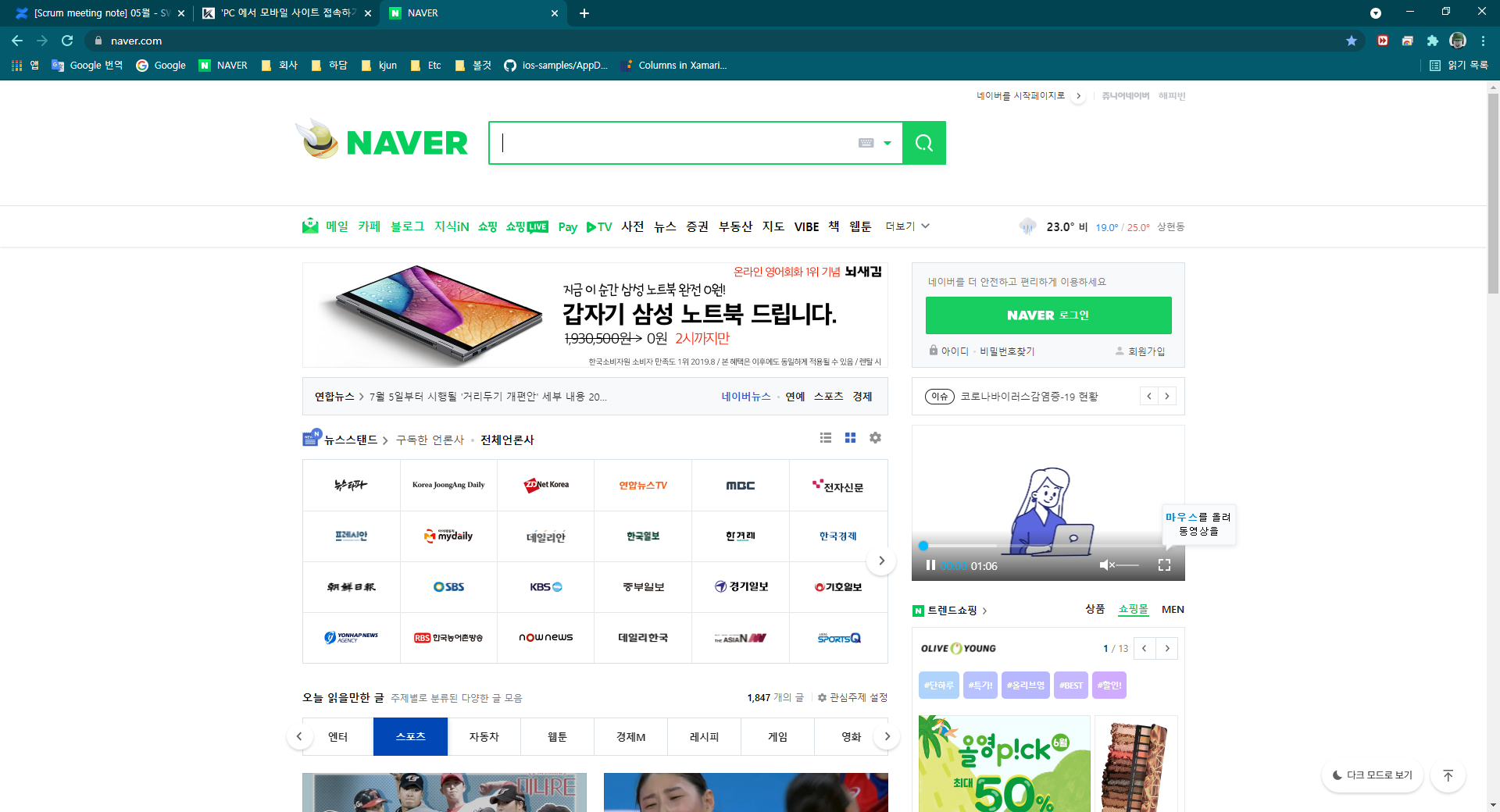Click the #특가! hashtag tag

(x=980, y=686)
